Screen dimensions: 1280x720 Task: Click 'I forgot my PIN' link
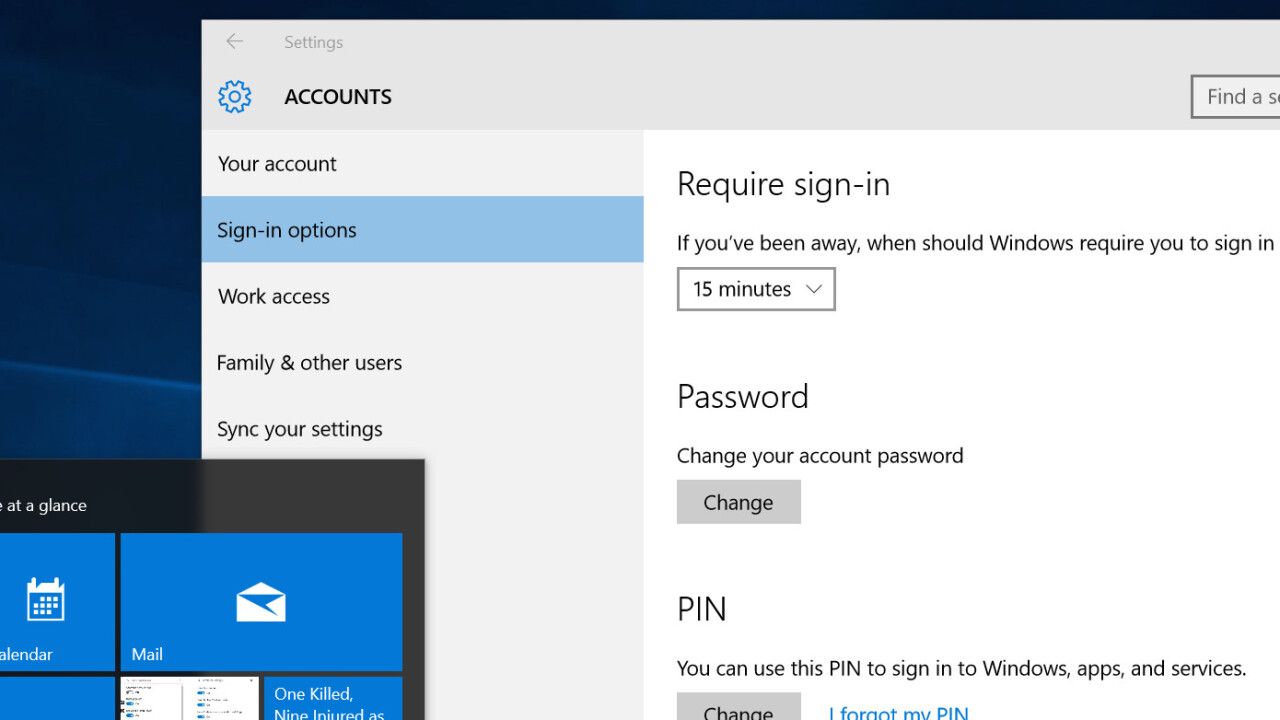pos(898,711)
